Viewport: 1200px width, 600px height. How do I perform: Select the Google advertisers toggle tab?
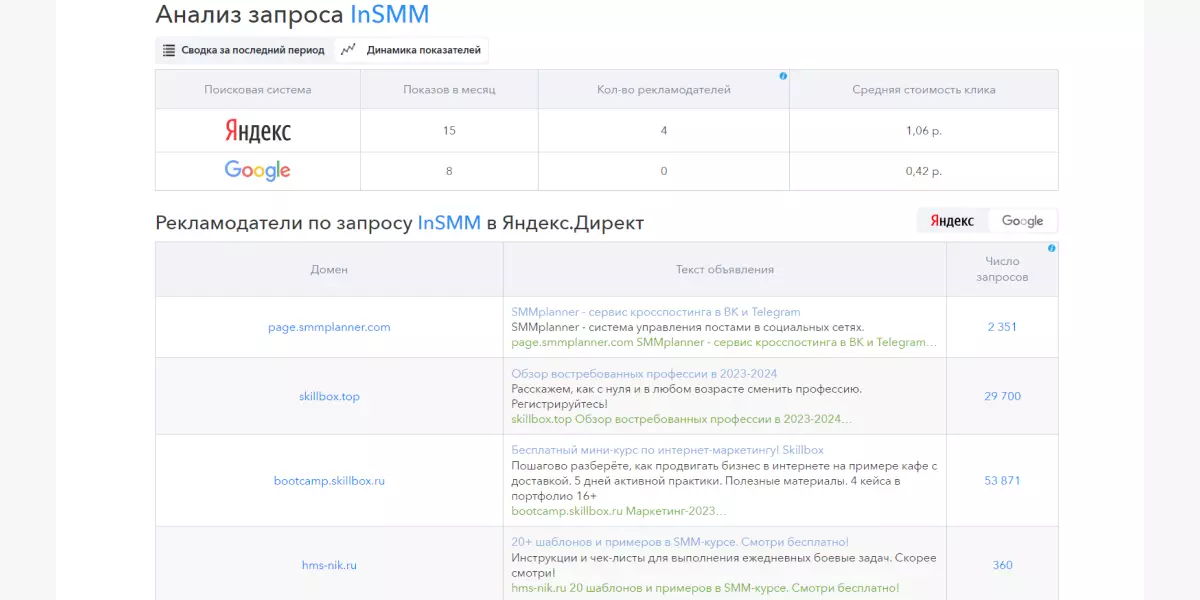tap(1022, 221)
